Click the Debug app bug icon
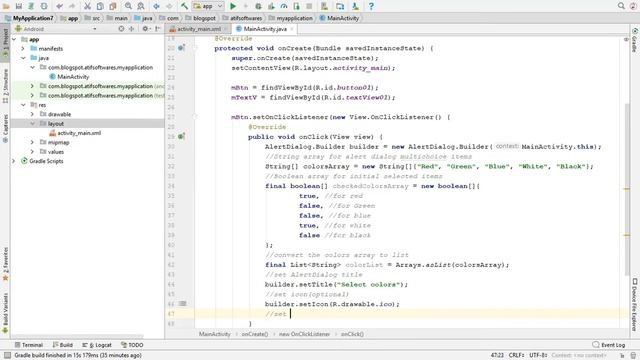The height and width of the screenshot is (360, 640). (x=258, y=6)
